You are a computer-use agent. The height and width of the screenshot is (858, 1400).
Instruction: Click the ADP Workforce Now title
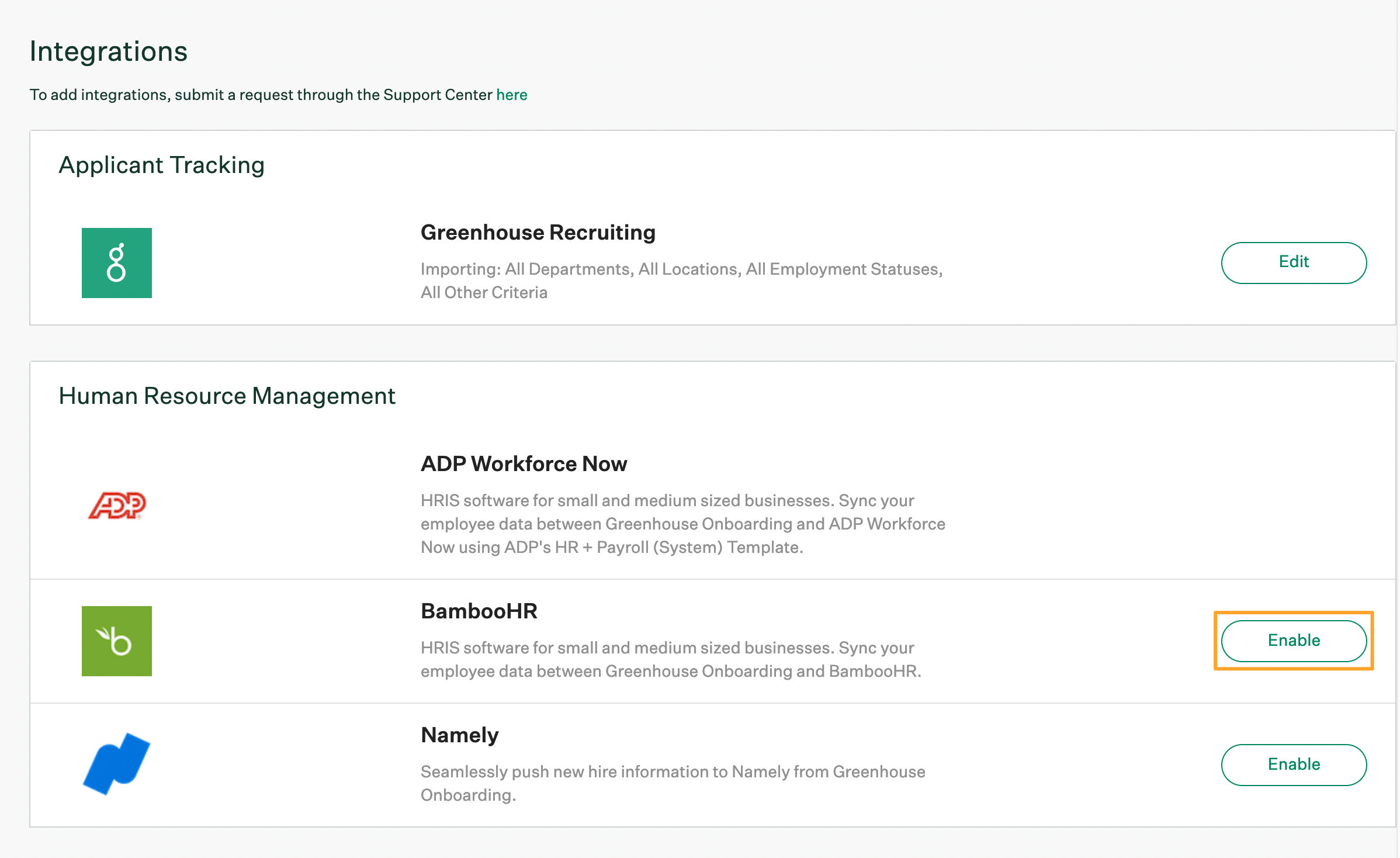pos(524,464)
